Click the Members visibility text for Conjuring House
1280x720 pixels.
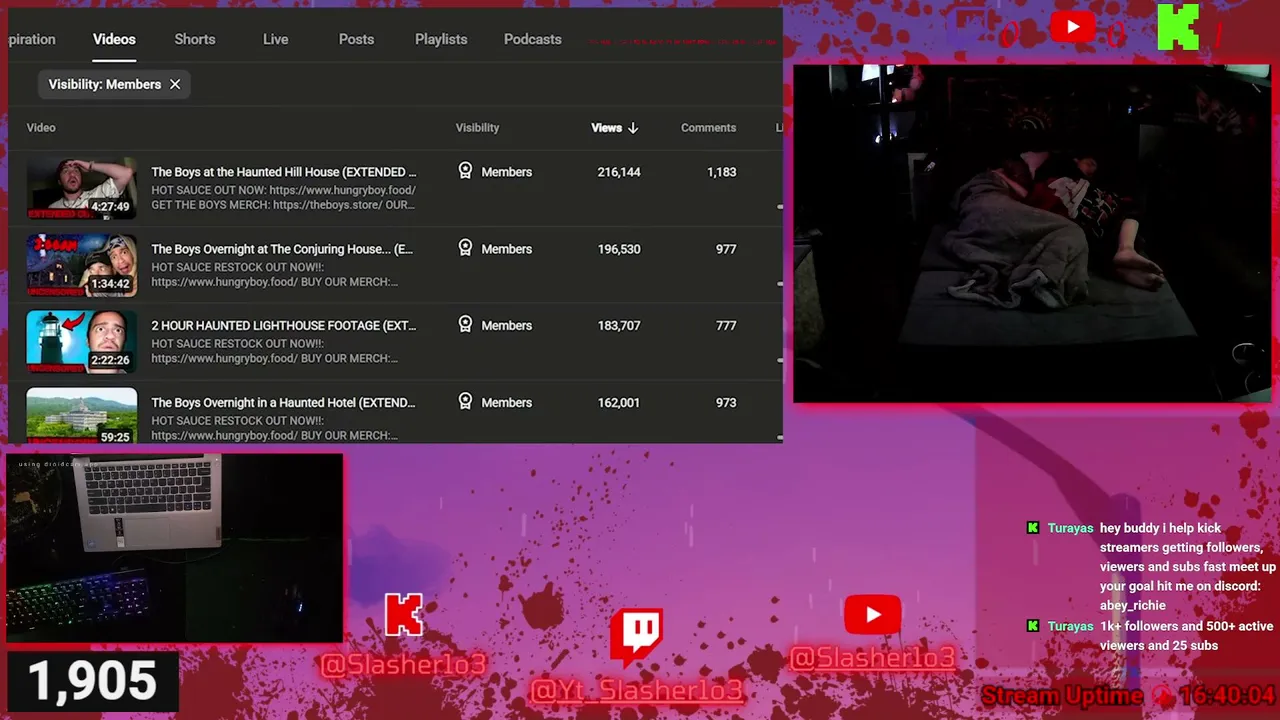[x=507, y=249]
